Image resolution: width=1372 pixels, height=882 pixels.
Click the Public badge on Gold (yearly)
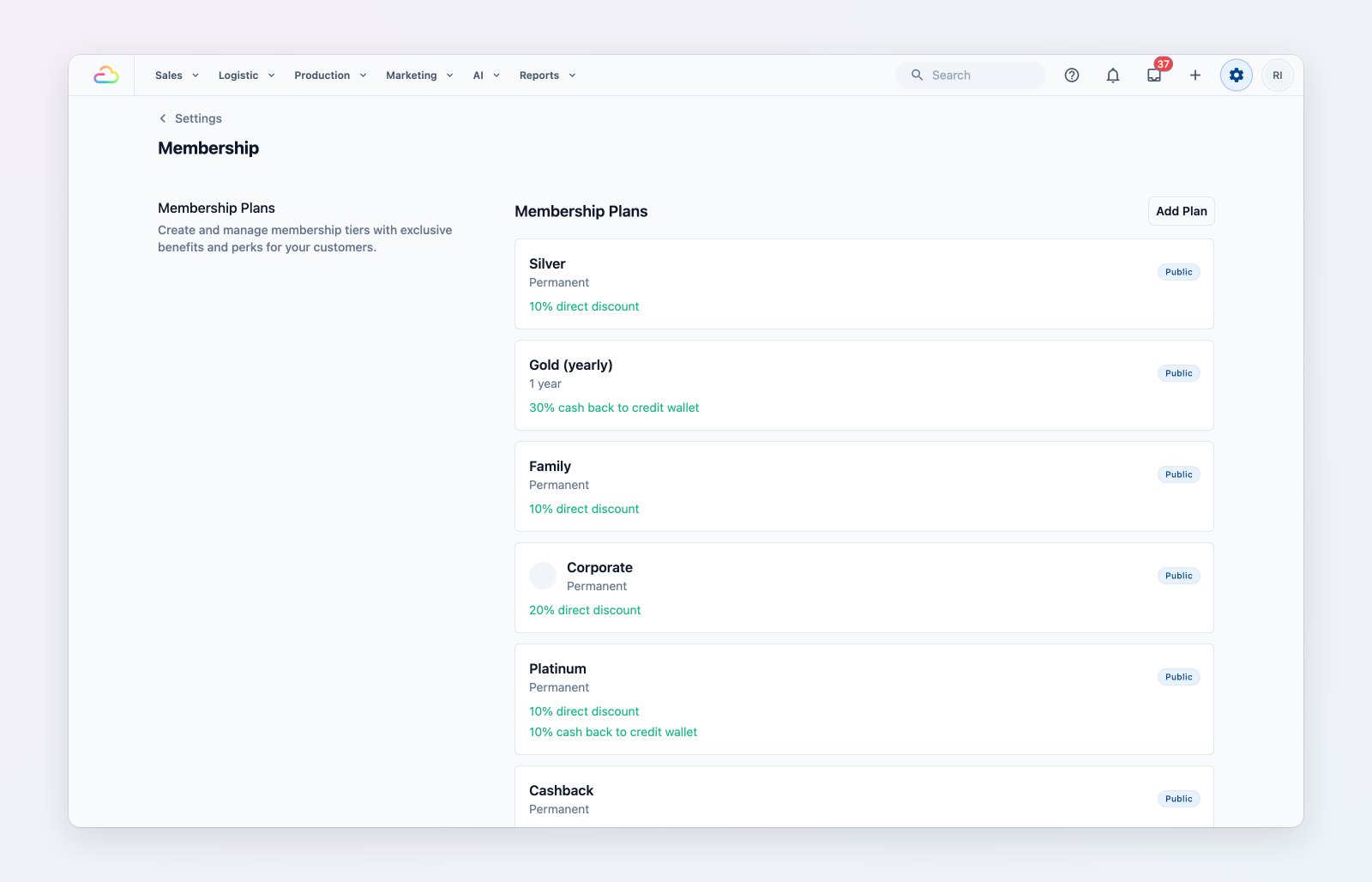pos(1178,373)
